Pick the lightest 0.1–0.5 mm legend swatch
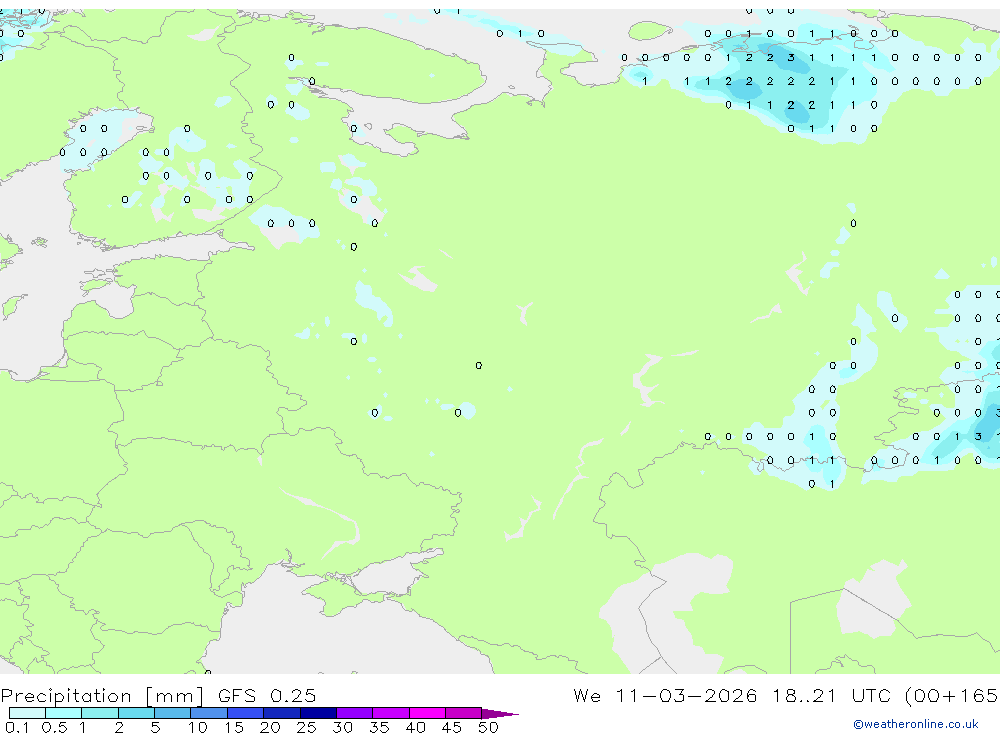This screenshot has height=733, width=1000. [27, 713]
